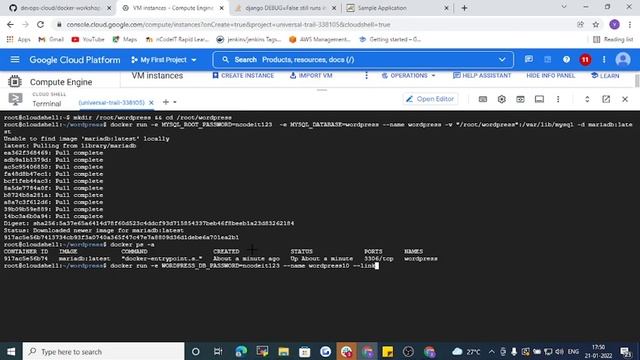
Task: Click CREATE INSTANCE button
Action: (243, 76)
